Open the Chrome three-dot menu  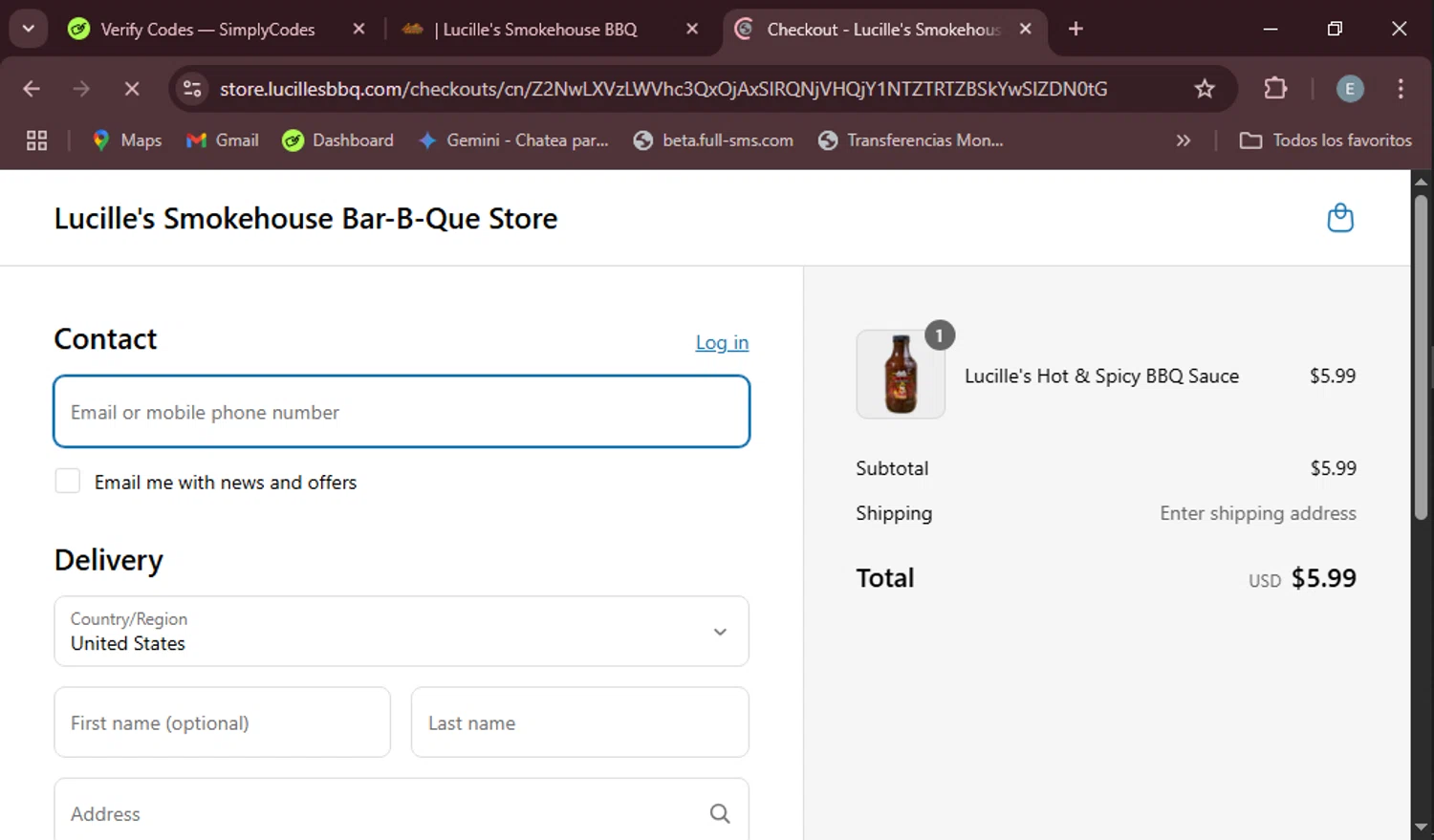click(x=1401, y=89)
